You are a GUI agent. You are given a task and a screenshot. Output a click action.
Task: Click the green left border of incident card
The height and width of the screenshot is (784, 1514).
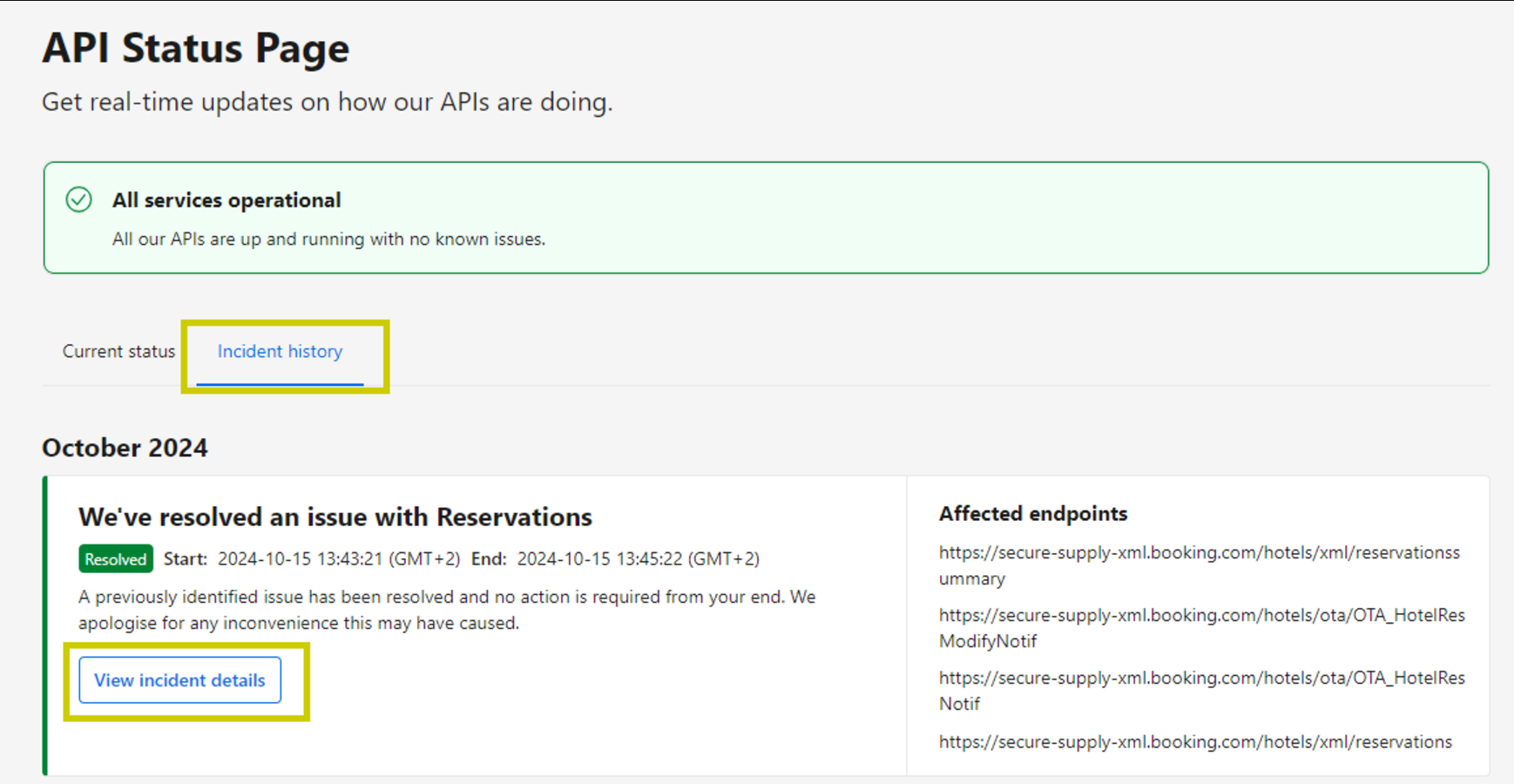pos(45,625)
